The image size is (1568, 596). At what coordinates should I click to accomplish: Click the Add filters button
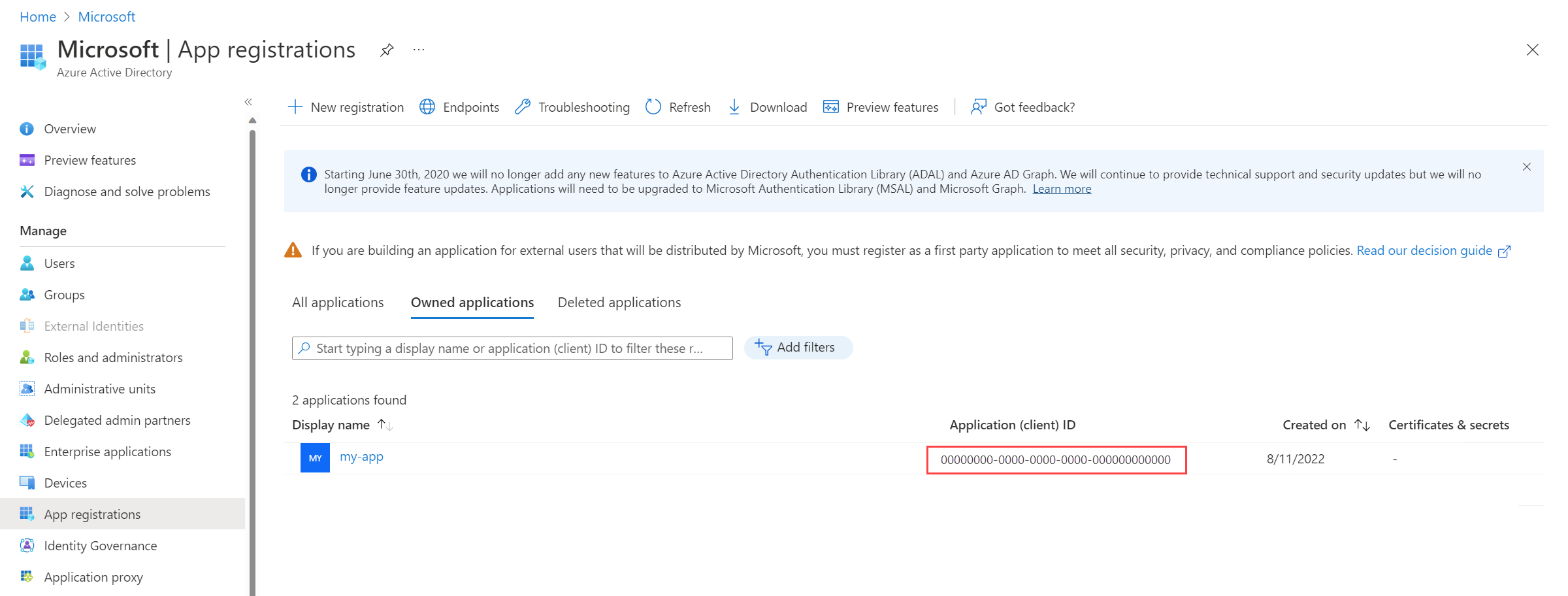(x=798, y=348)
